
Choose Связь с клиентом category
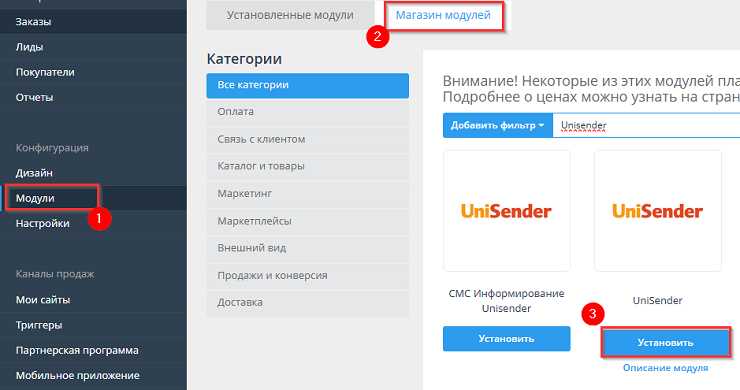(308, 139)
